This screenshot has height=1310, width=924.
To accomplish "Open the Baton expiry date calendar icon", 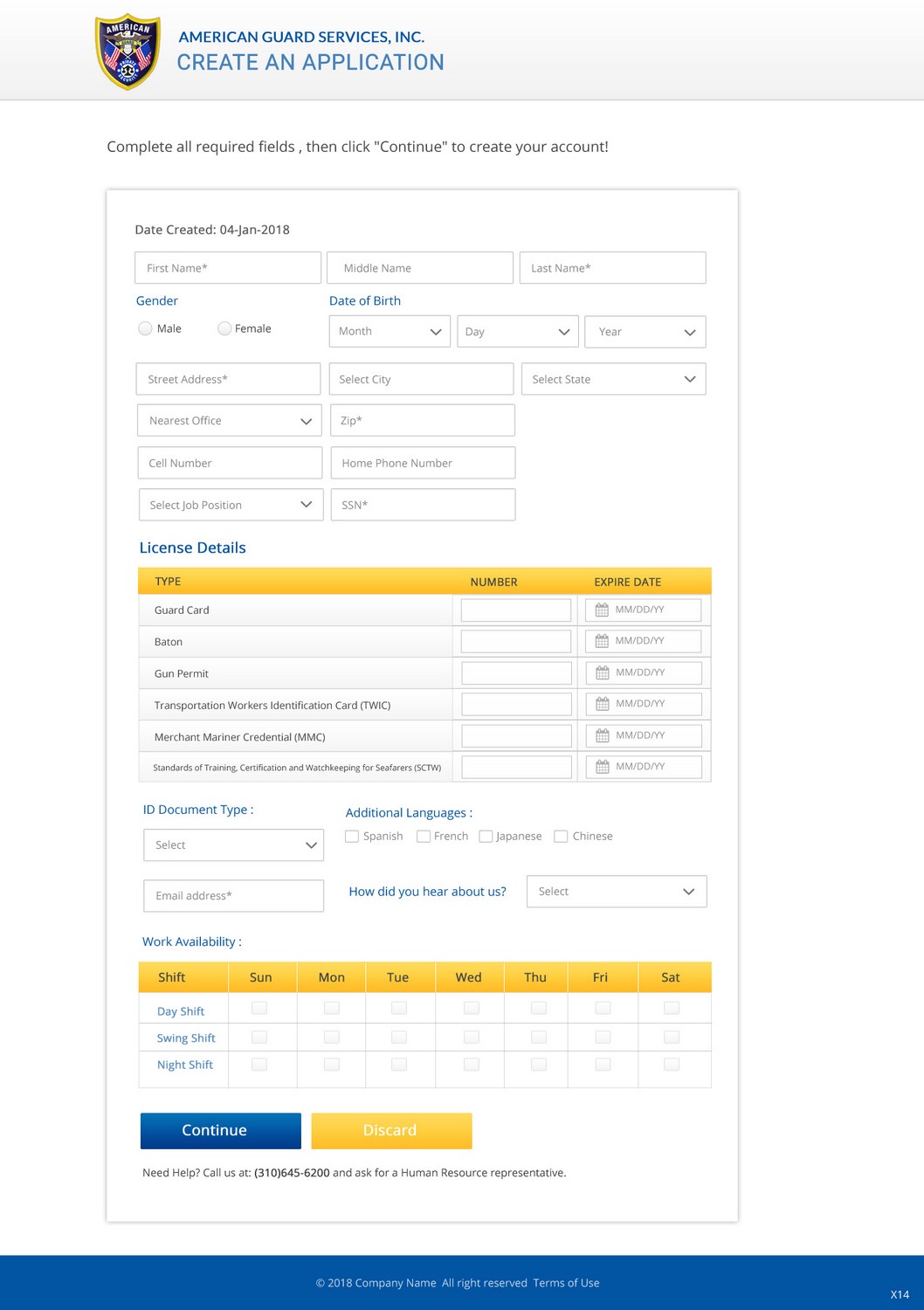I will tap(602, 641).
